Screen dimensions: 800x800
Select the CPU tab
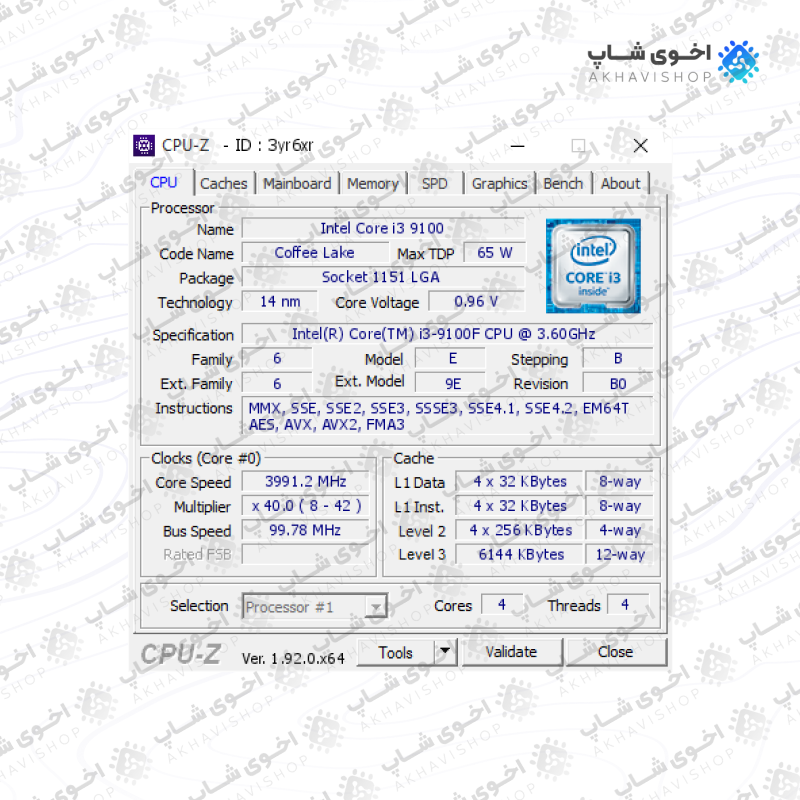pos(164,182)
